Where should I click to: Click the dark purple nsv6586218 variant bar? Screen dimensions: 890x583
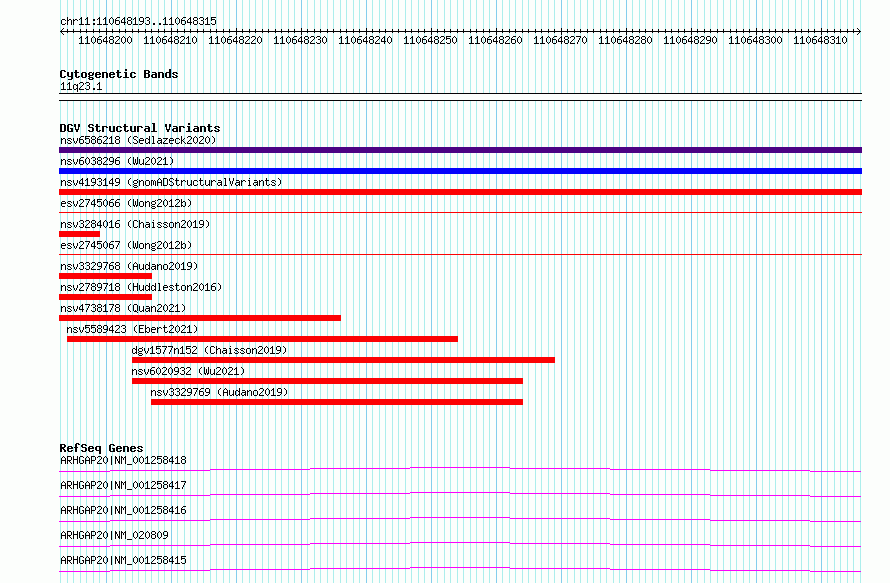(460, 150)
